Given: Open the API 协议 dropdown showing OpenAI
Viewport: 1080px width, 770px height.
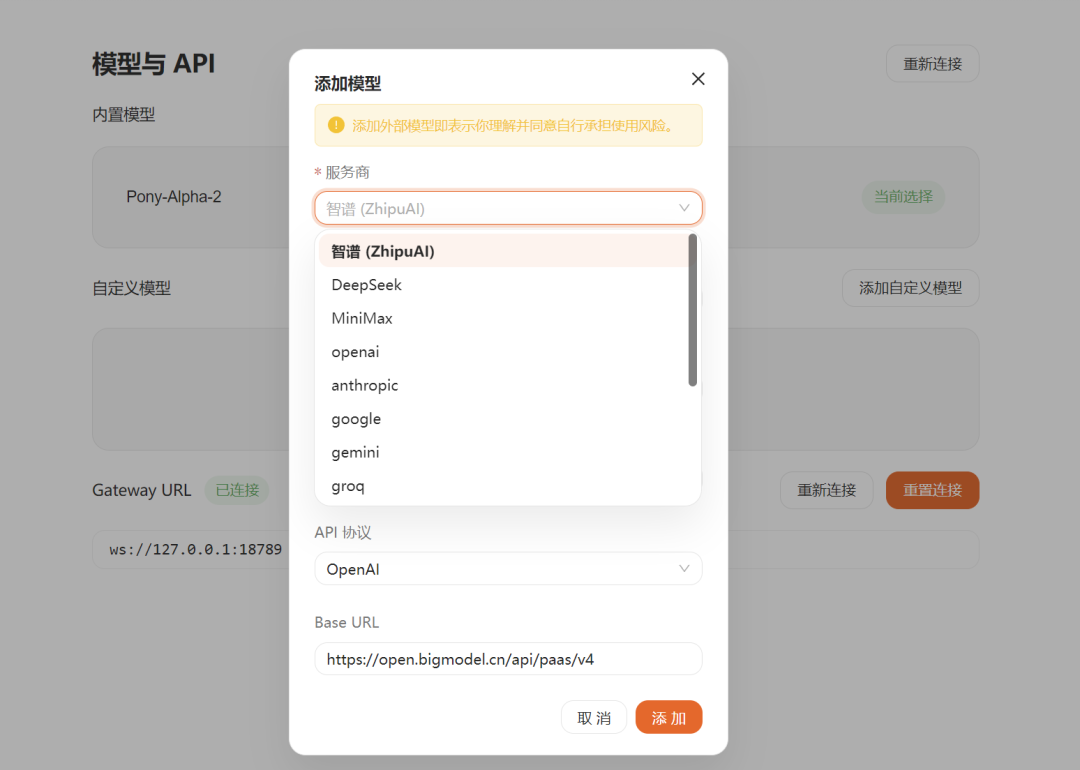Looking at the screenshot, I should [685, 568].
